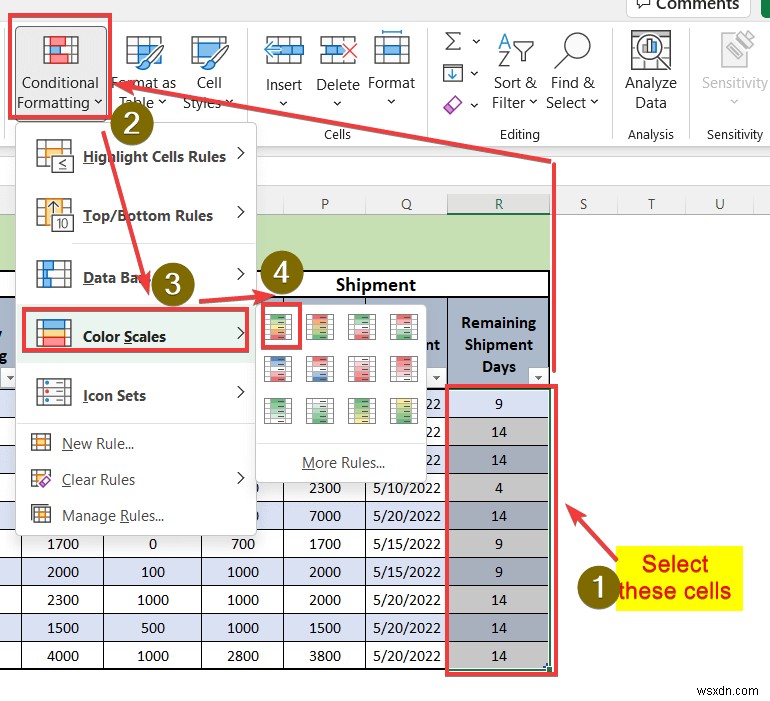This screenshot has height=701, width=770.
Task: Click the AutoSum sigma icon
Action: (453, 41)
